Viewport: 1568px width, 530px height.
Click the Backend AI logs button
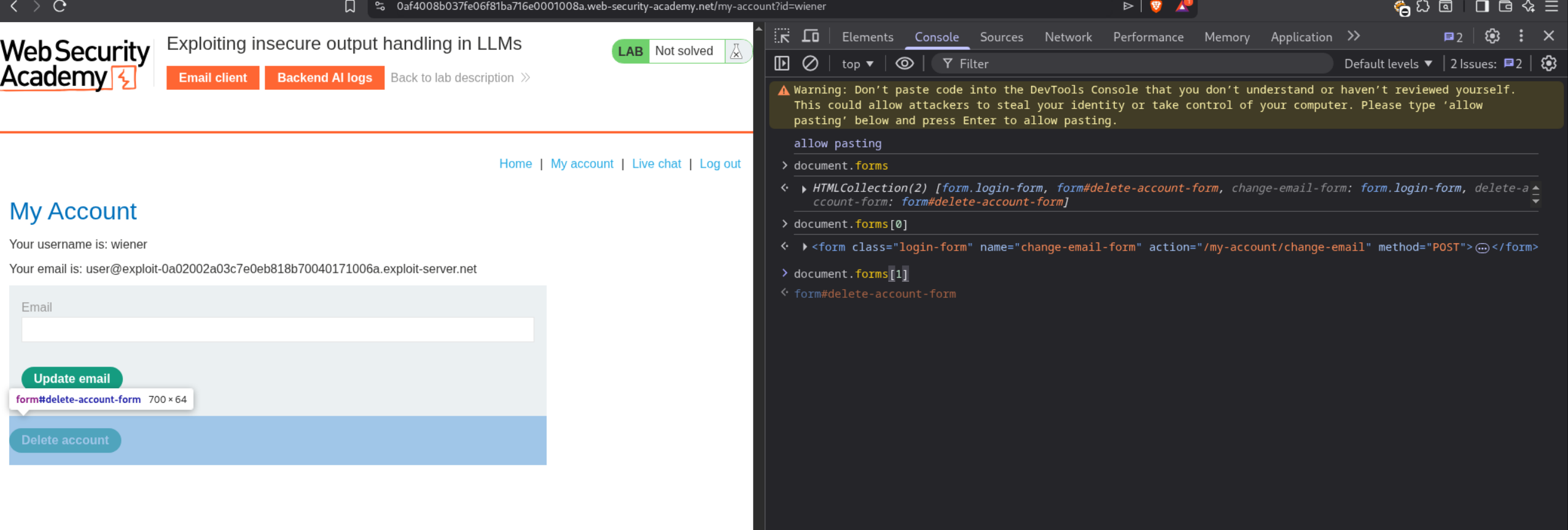pos(324,78)
